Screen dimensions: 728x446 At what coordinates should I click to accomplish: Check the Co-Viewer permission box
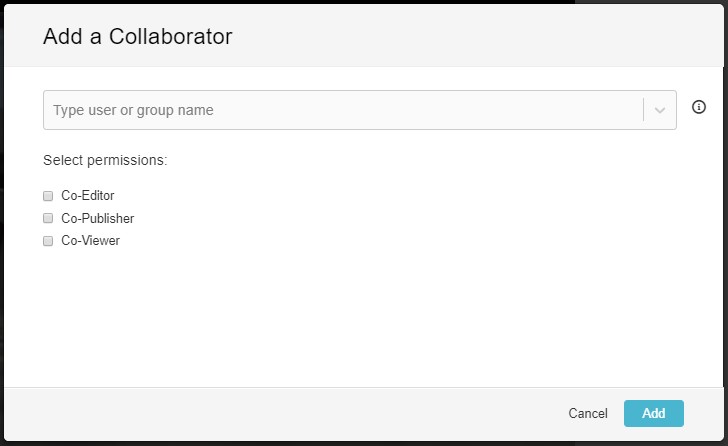pyautogui.click(x=48, y=241)
